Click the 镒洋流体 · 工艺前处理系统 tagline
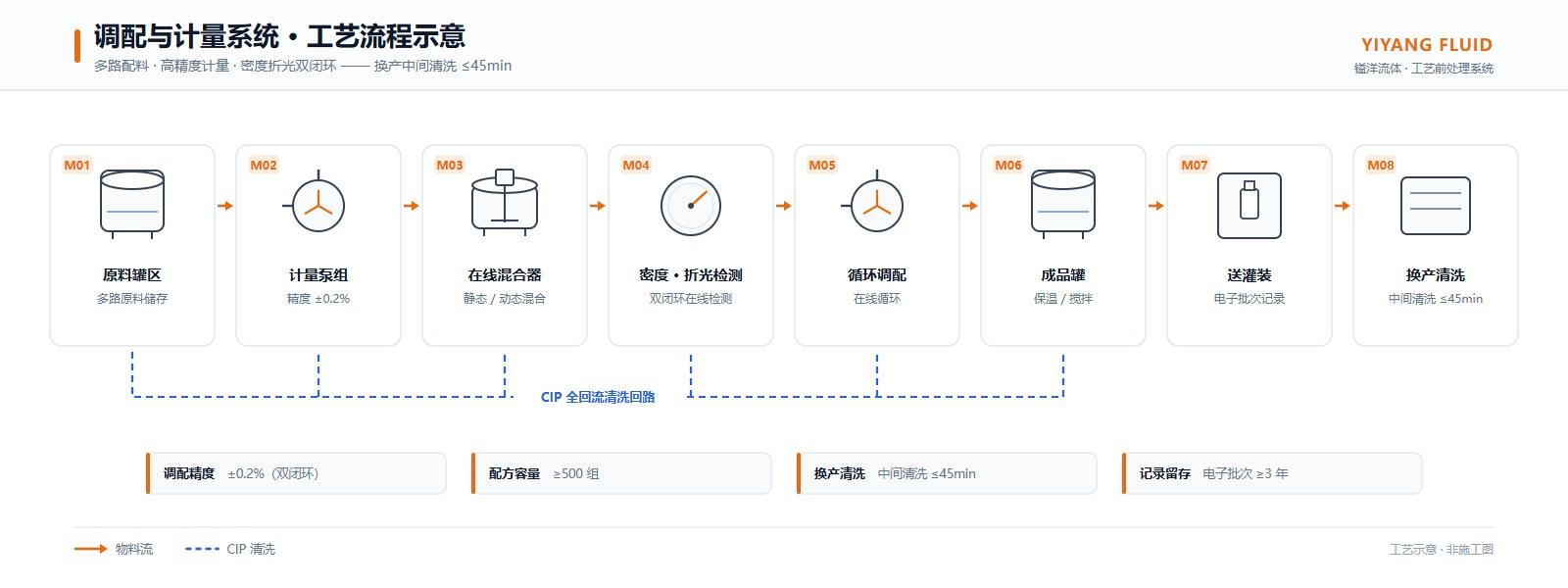Viewport: 1568px width, 588px height. 1424,69
